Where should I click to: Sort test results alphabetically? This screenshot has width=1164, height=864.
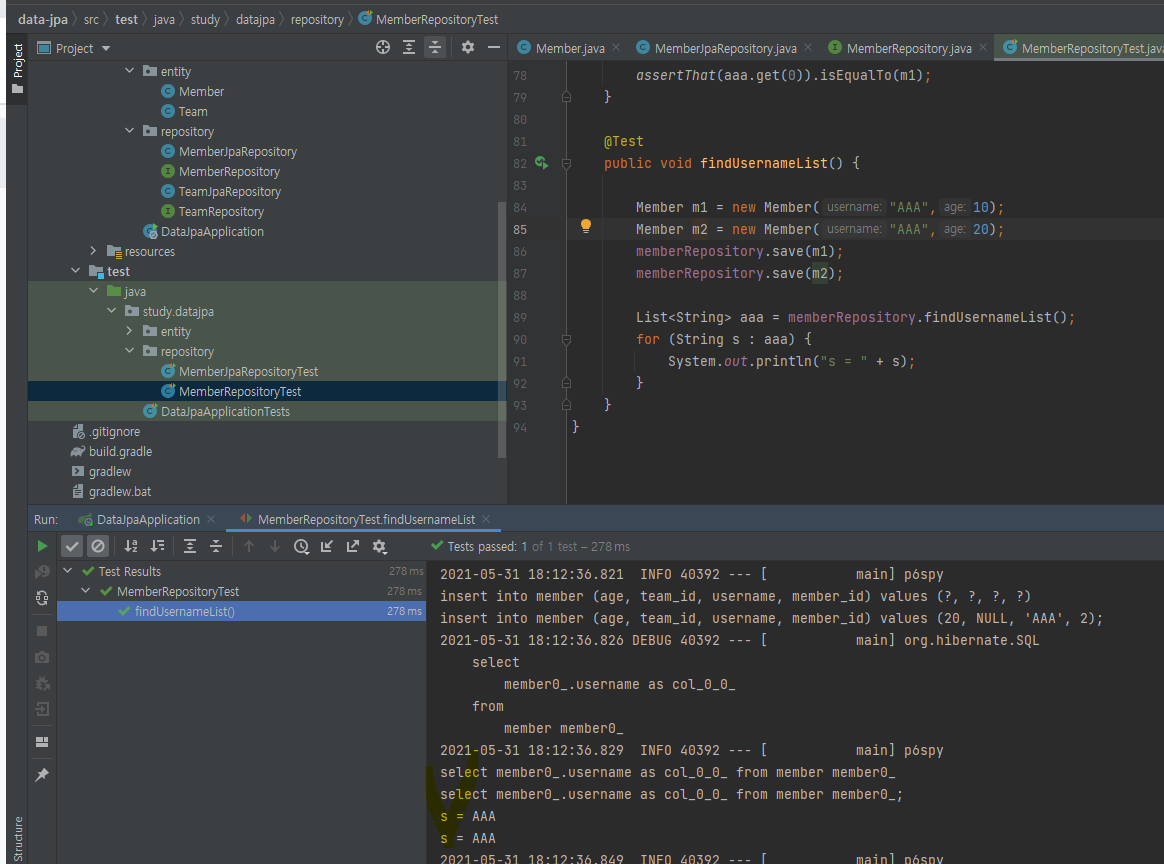(x=131, y=546)
